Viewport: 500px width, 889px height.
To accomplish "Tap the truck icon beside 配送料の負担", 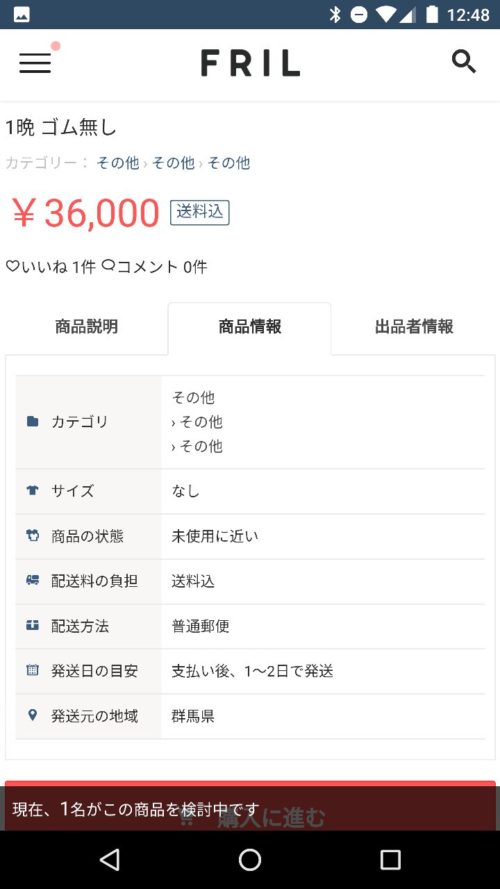I will pyautogui.click(x=33, y=580).
